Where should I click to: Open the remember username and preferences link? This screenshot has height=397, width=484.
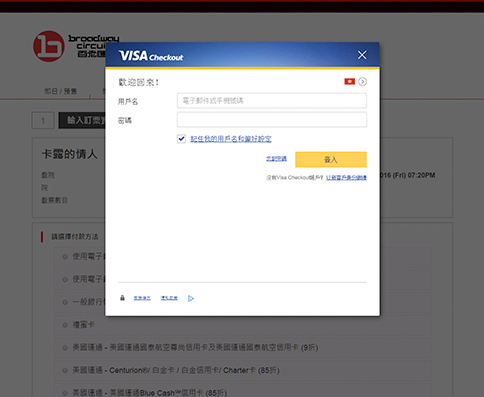231,139
